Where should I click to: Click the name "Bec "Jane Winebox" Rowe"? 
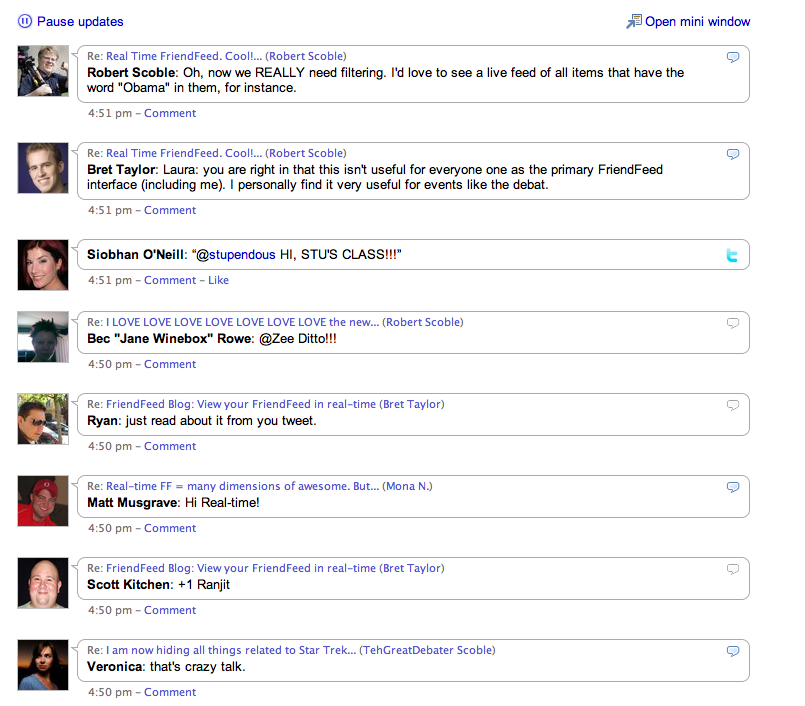[169, 338]
